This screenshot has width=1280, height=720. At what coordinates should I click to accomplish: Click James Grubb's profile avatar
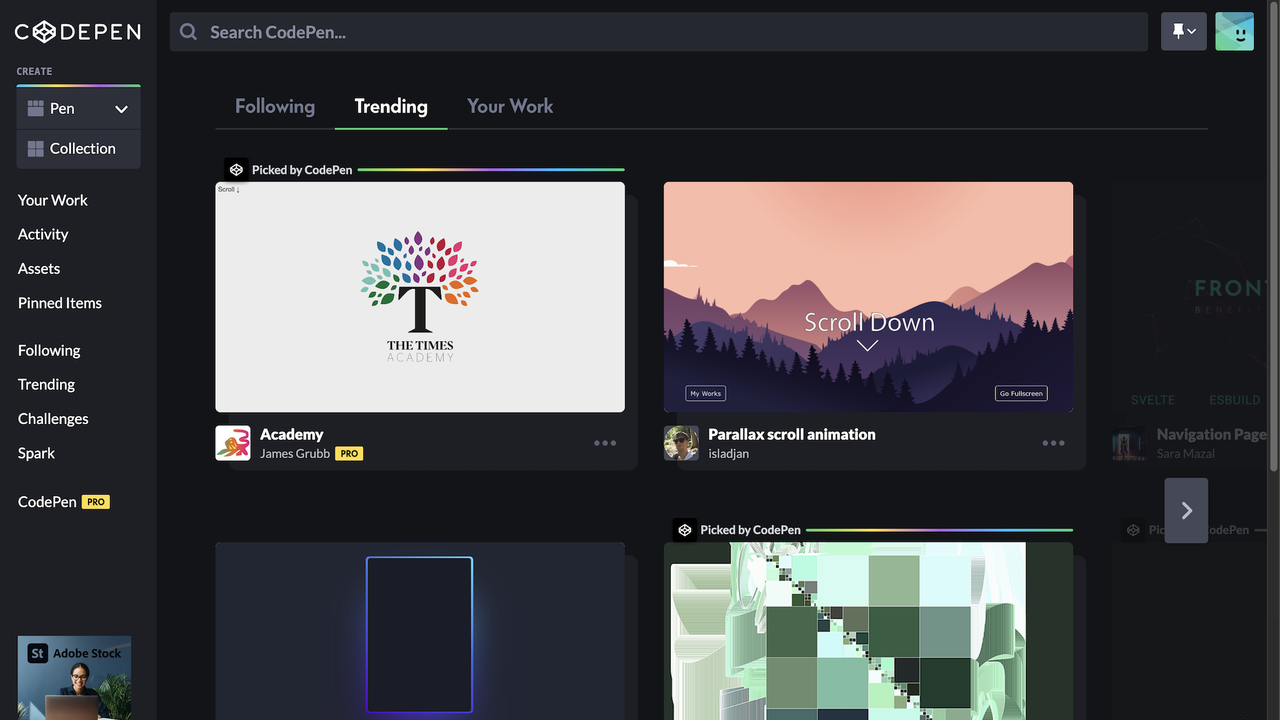point(233,443)
